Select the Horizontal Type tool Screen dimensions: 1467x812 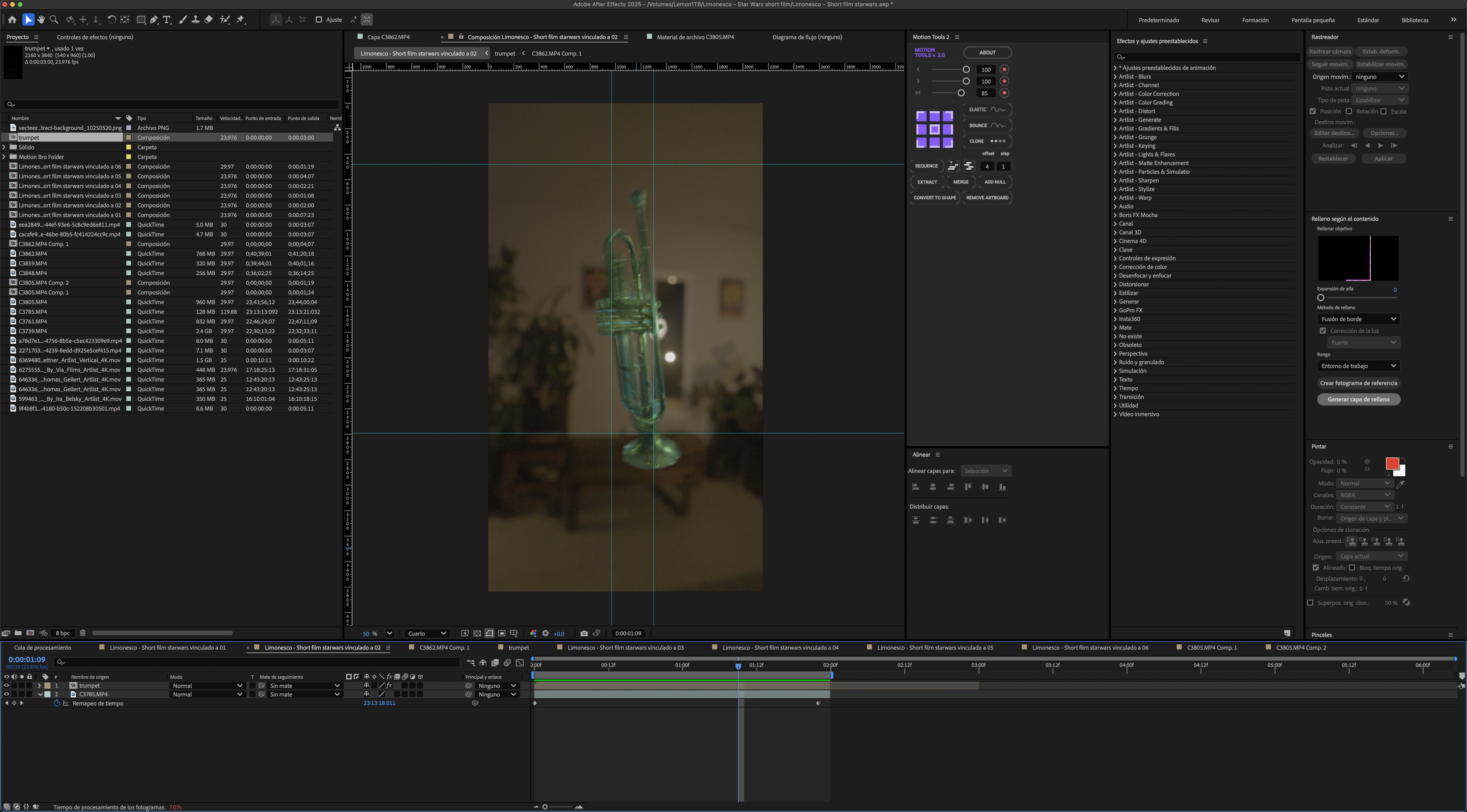point(167,19)
